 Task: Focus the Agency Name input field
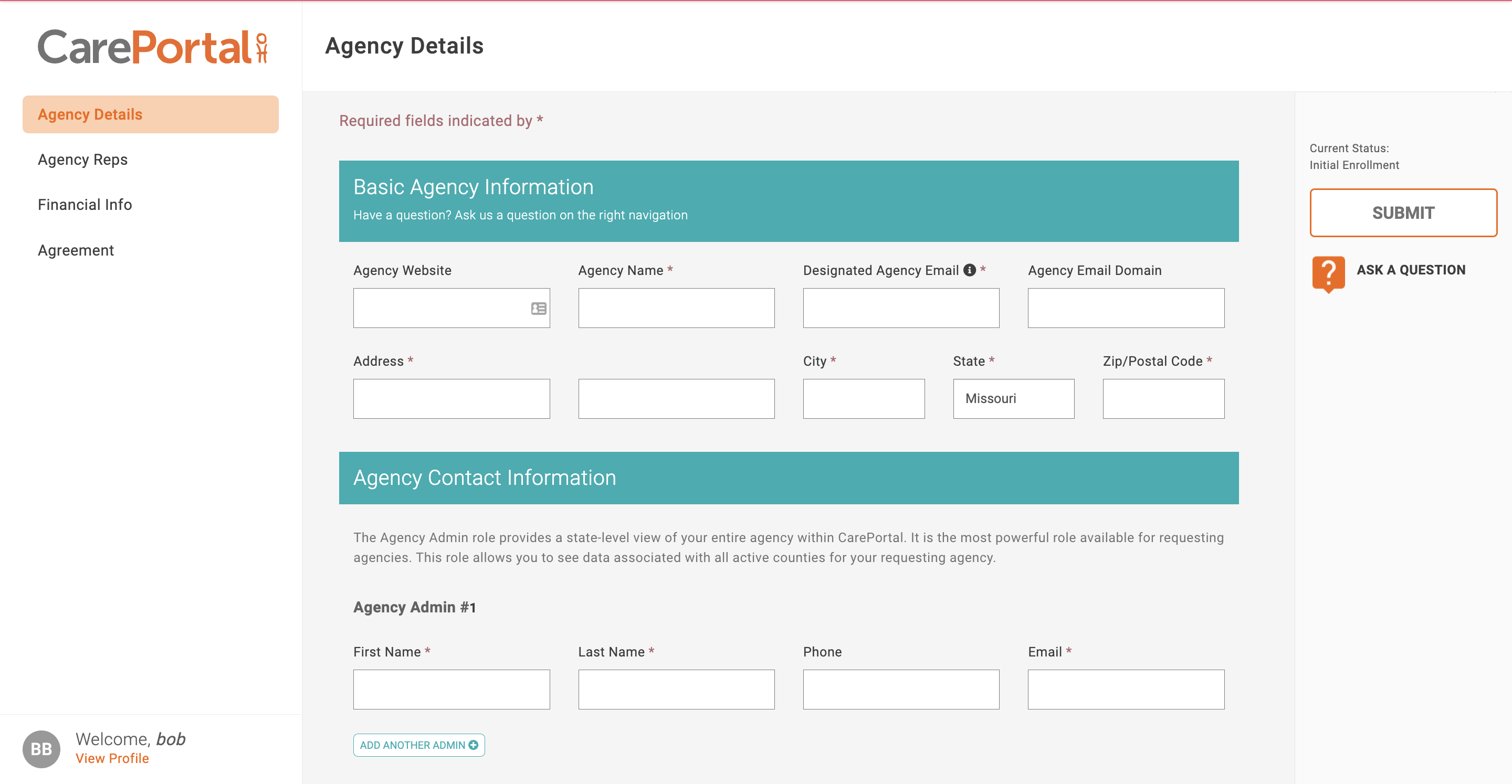[676, 308]
